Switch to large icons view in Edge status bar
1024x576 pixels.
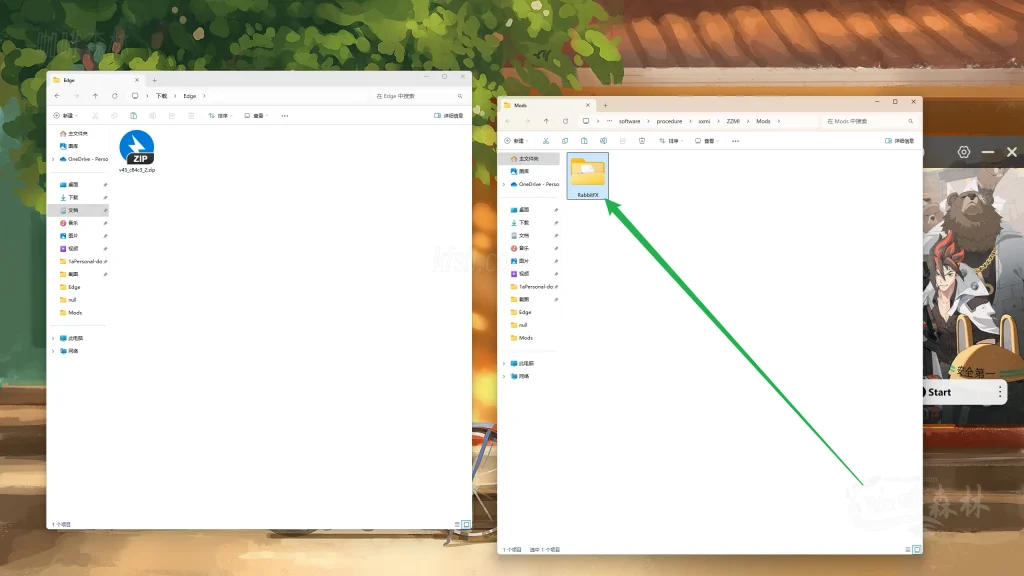(x=466, y=524)
